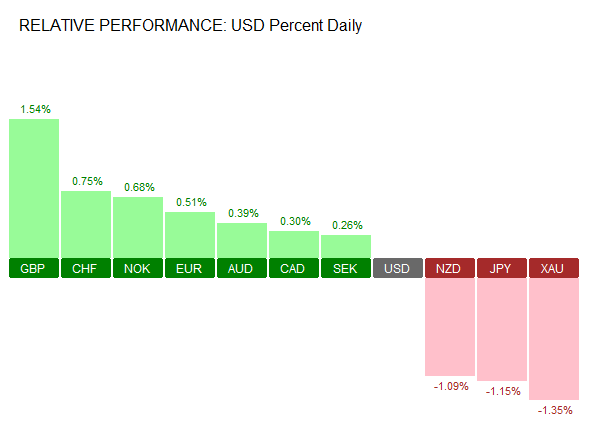Click the tall green GBP performance bar
This screenshot has height=448, width=604.
[34, 188]
